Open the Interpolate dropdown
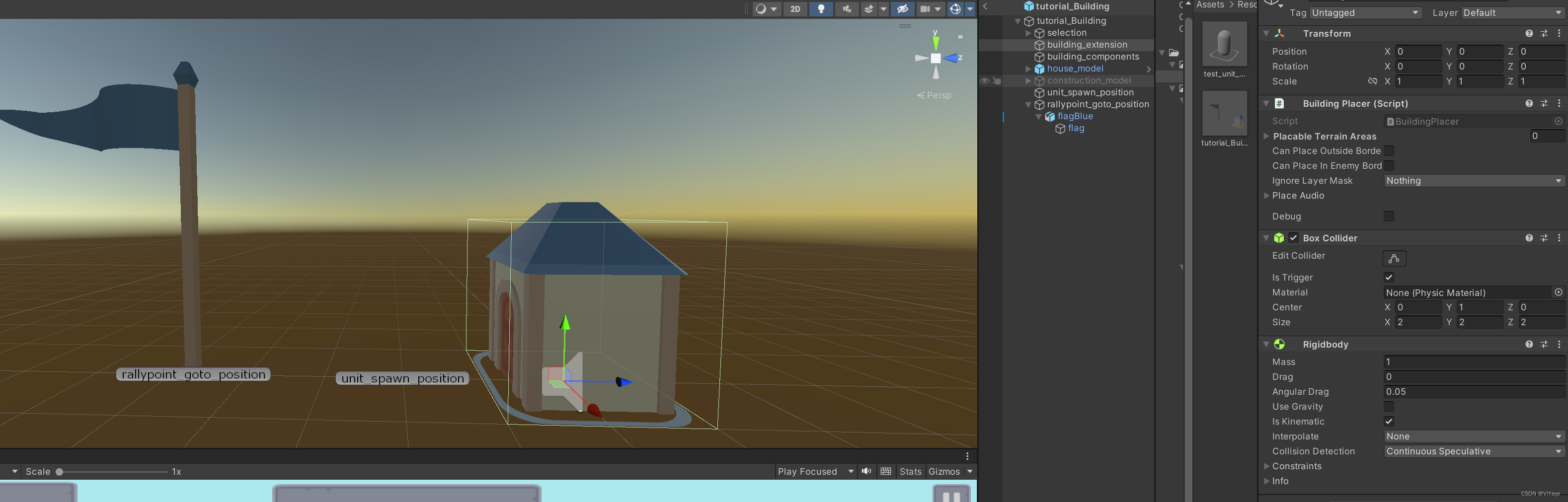 point(1473,436)
